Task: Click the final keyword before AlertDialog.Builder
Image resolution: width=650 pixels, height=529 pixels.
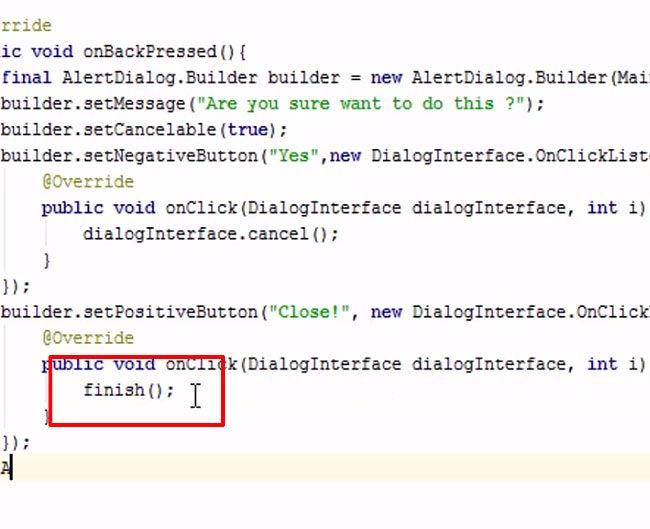Action: (26, 78)
